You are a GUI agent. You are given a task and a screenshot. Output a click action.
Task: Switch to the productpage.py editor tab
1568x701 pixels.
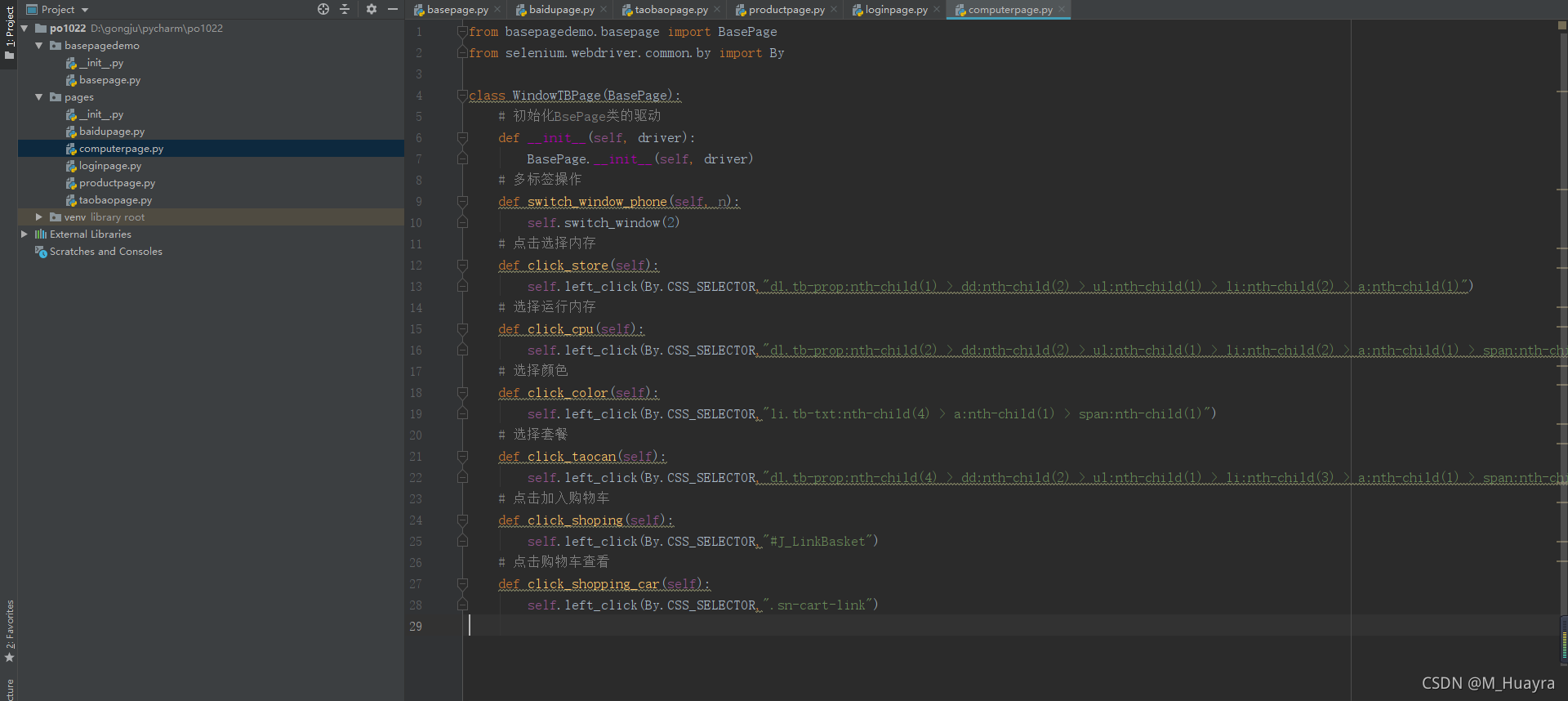pyautogui.click(x=786, y=10)
